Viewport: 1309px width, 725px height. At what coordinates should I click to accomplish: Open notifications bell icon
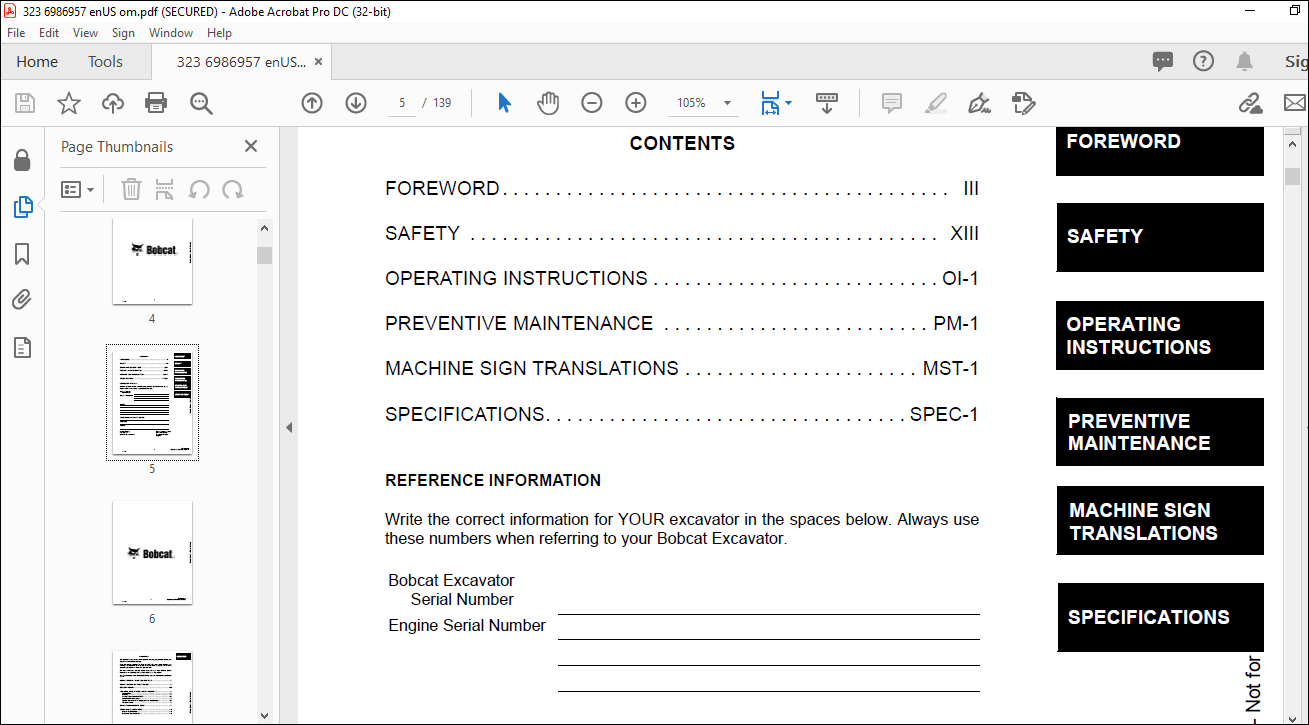1245,61
